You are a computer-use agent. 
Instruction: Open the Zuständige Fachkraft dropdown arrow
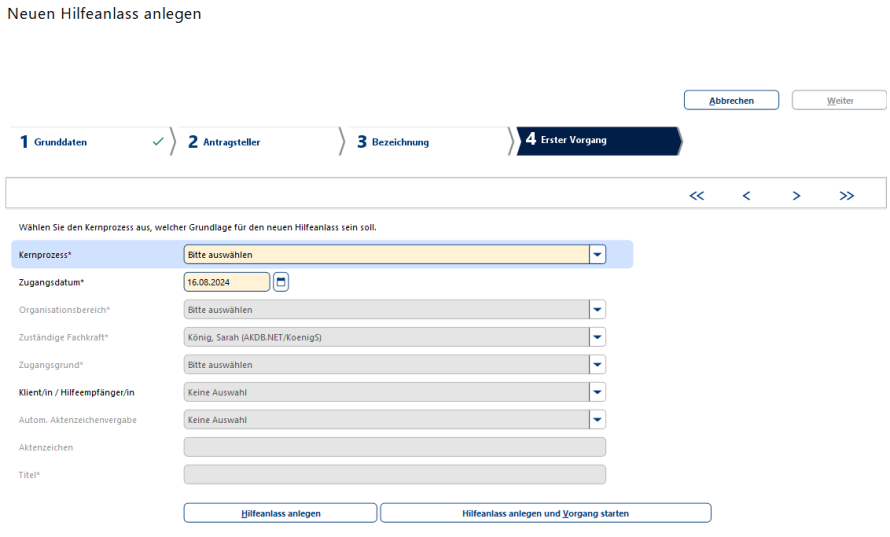click(x=597, y=337)
